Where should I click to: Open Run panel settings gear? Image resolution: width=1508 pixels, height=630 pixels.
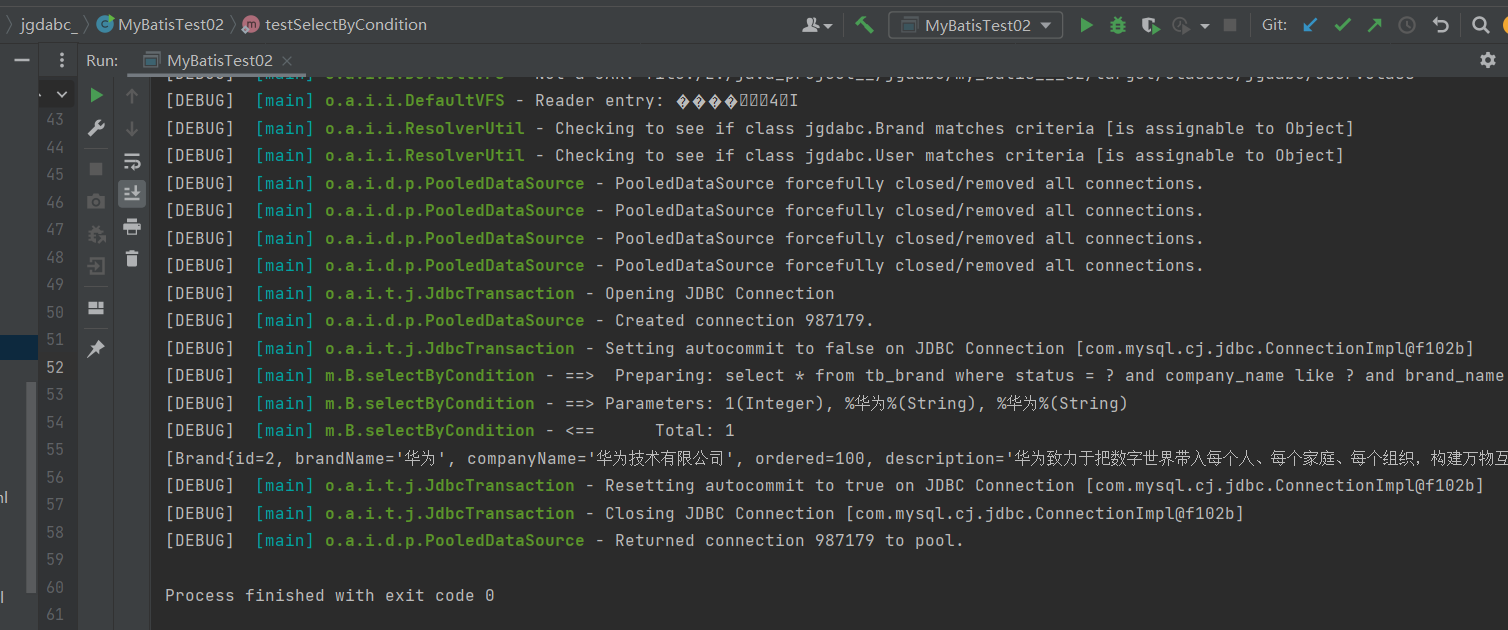pyautogui.click(x=1487, y=60)
